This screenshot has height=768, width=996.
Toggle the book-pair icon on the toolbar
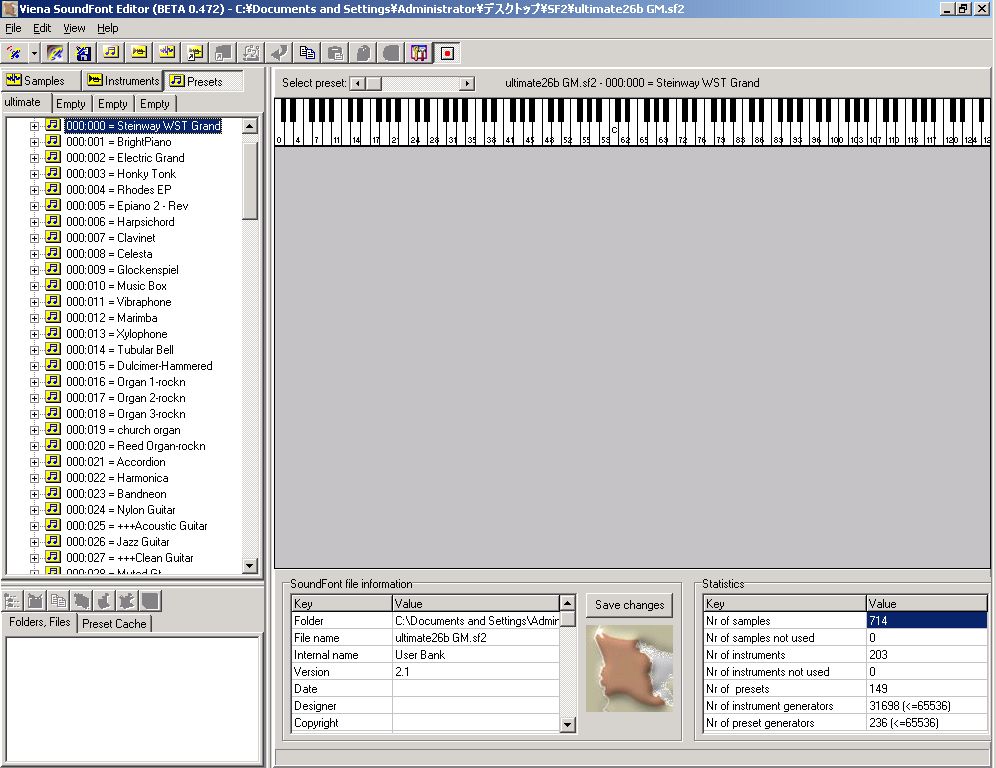tap(419, 53)
